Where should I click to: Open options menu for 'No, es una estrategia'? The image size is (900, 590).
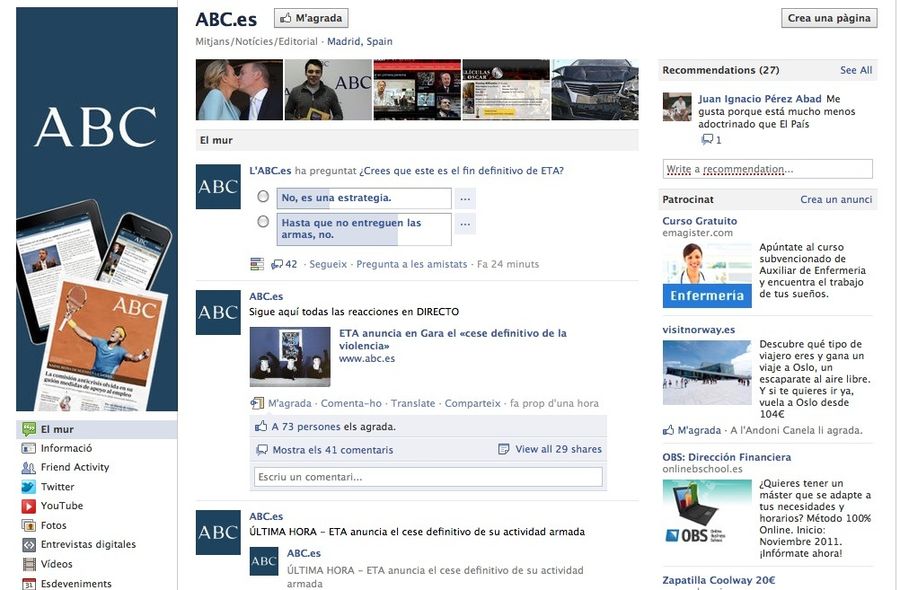(465, 198)
